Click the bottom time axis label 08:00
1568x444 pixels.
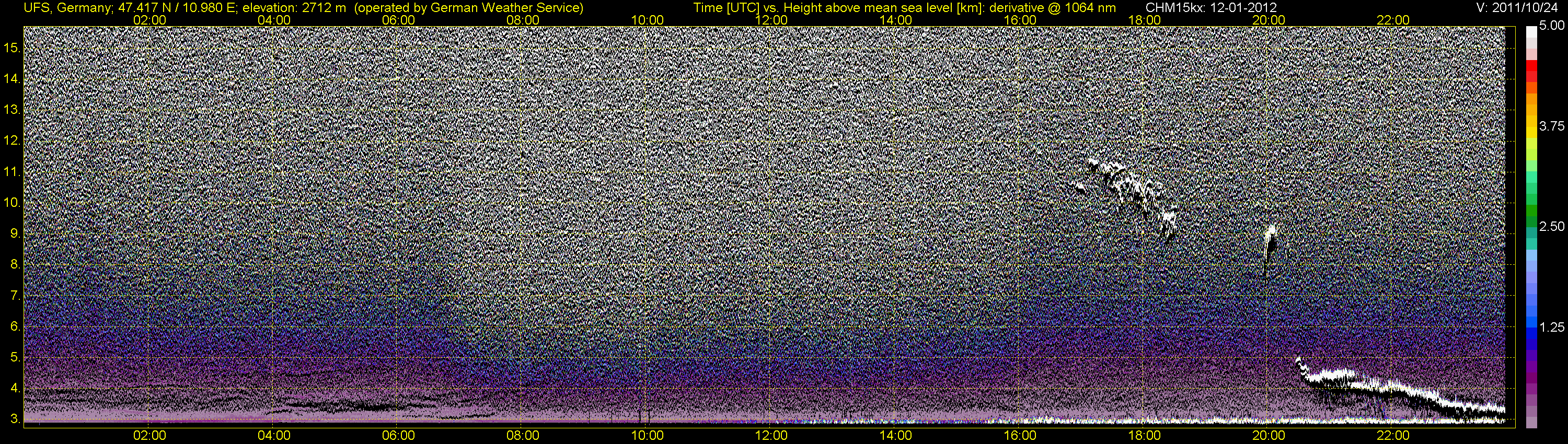pos(523,436)
